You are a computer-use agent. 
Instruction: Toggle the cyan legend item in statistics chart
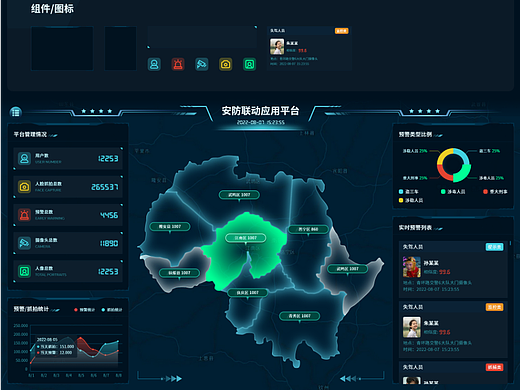pos(112,310)
